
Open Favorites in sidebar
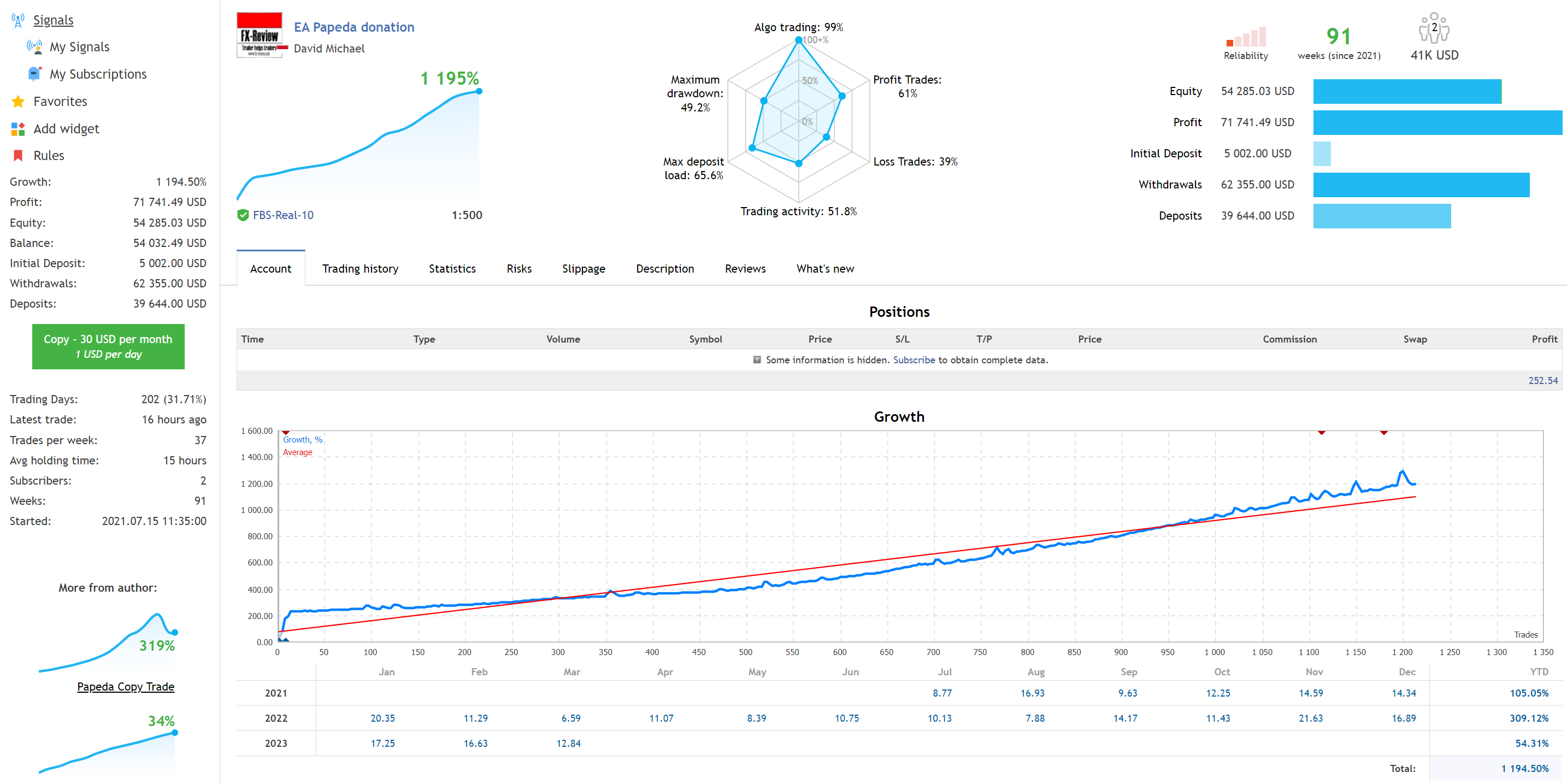[60, 102]
